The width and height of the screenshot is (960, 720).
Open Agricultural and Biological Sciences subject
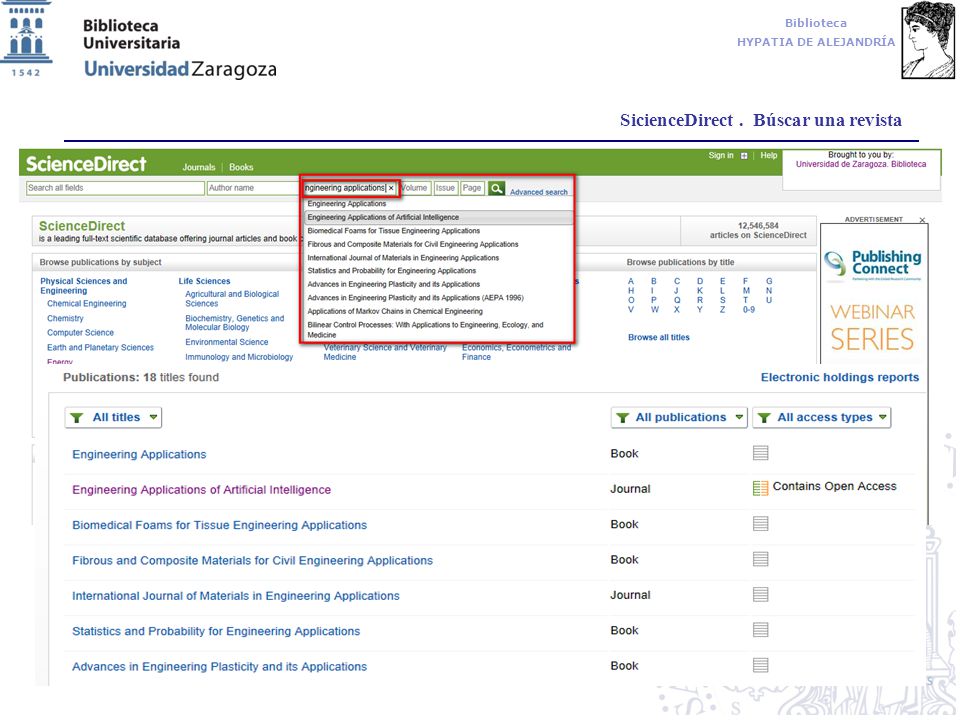click(x=232, y=299)
